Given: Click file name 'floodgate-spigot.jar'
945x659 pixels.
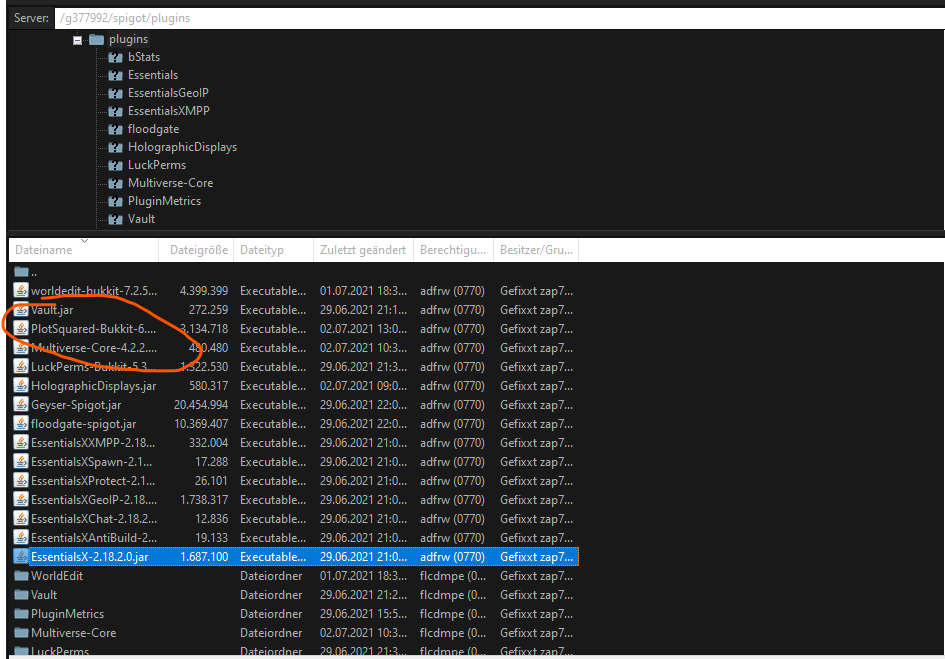Looking at the screenshot, I should coord(83,424).
